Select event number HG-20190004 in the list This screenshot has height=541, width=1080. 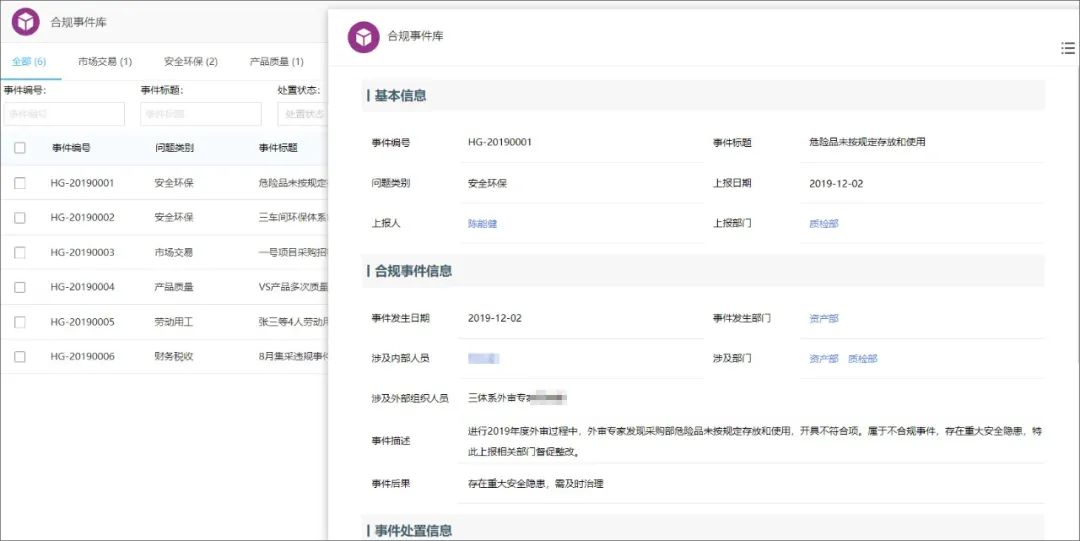[x=83, y=287]
